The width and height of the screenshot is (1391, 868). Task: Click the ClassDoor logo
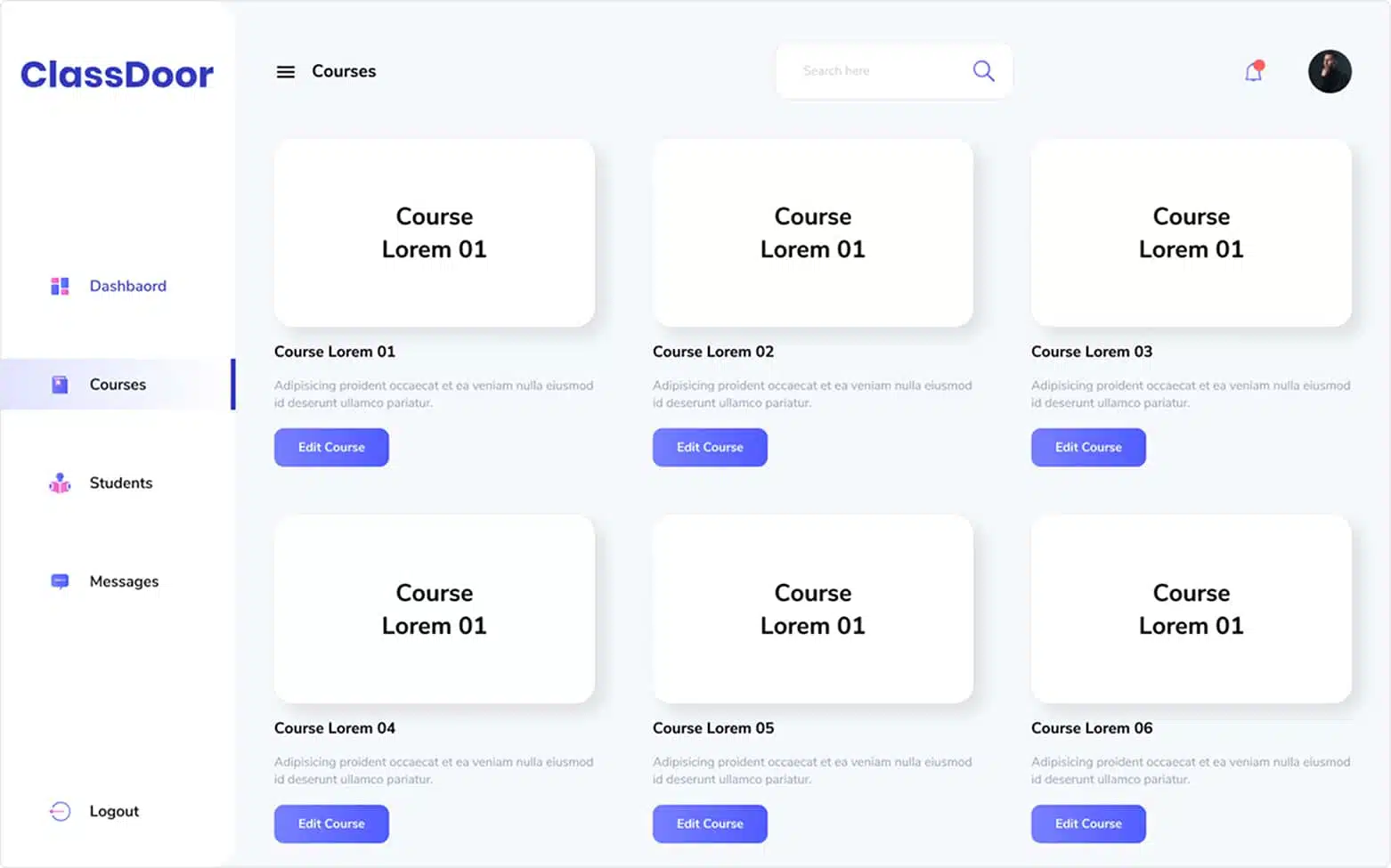[117, 75]
